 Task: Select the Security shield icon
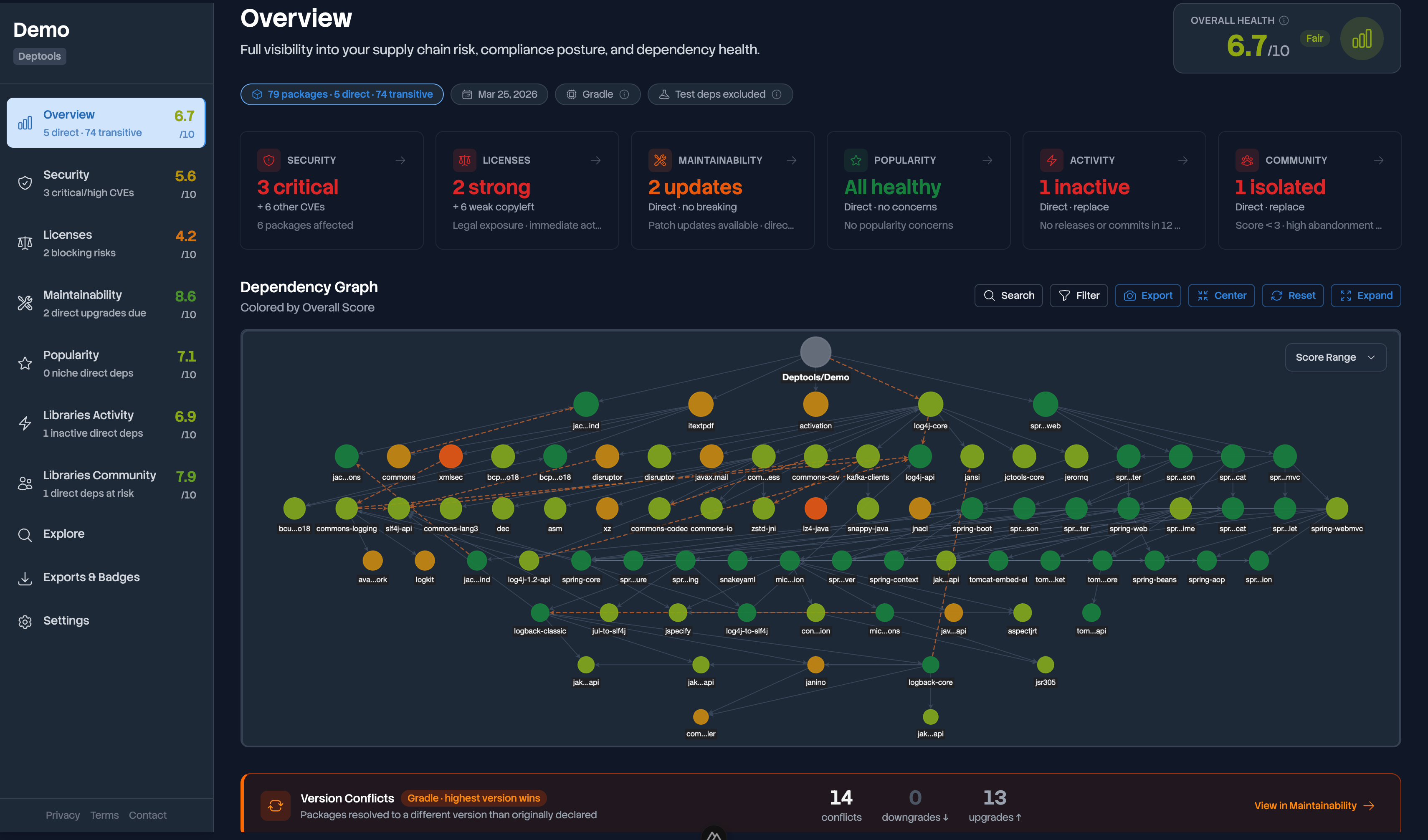click(x=25, y=182)
